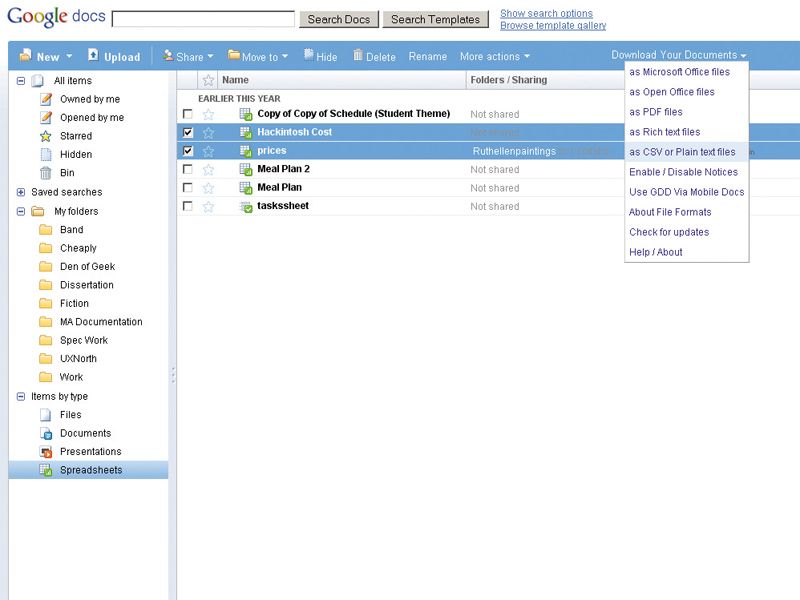Image resolution: width=800 pixels, height=600 pixels.
Task: Click the form icon of taskssheet
Action: [246, 207]
